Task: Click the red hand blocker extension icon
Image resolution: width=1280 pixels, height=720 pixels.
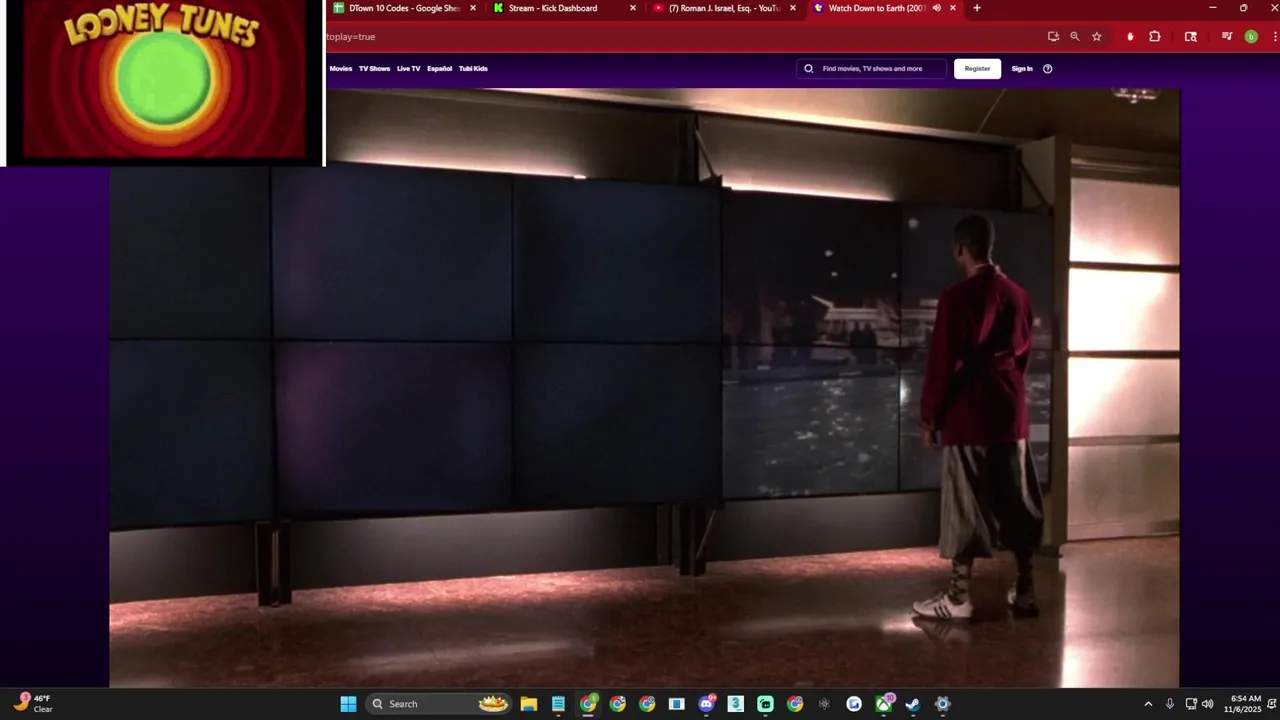Action: pos(1130,36)
